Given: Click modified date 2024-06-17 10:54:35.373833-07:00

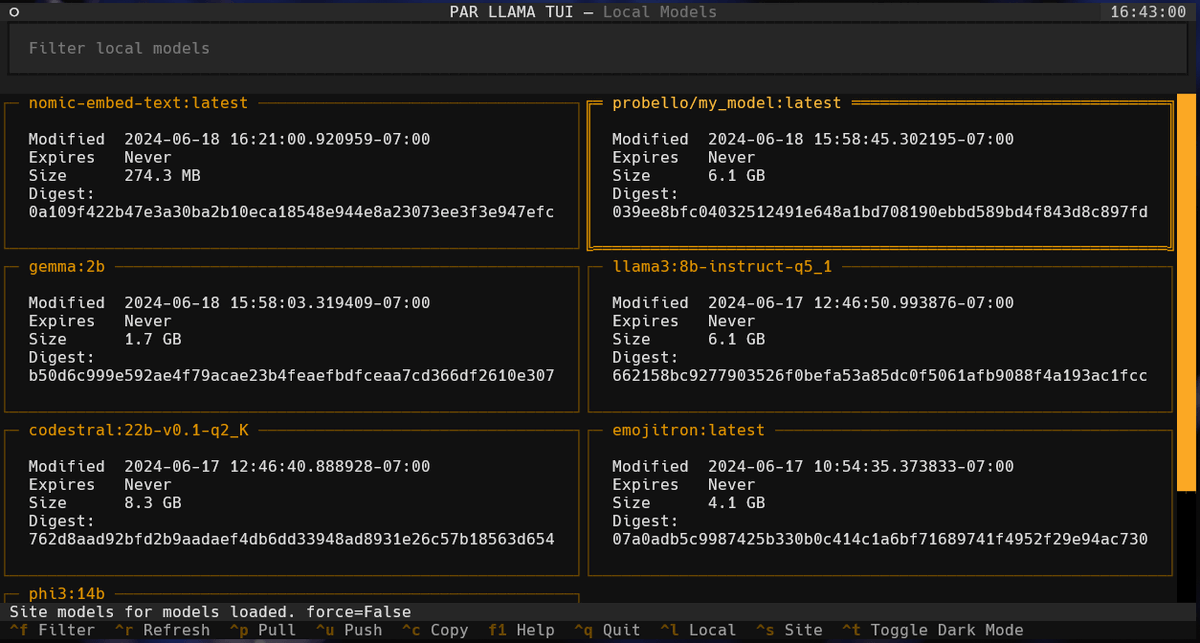Looking at the screenshot, I should 861,467.
